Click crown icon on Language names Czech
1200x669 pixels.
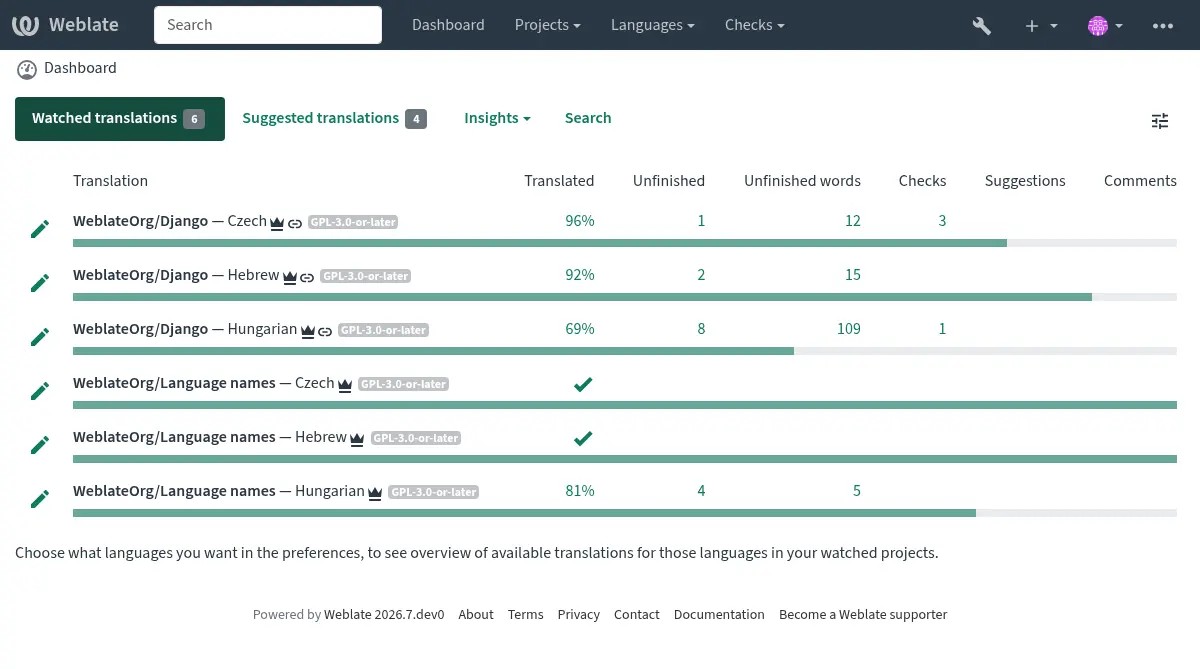click(x=345, y=385)
